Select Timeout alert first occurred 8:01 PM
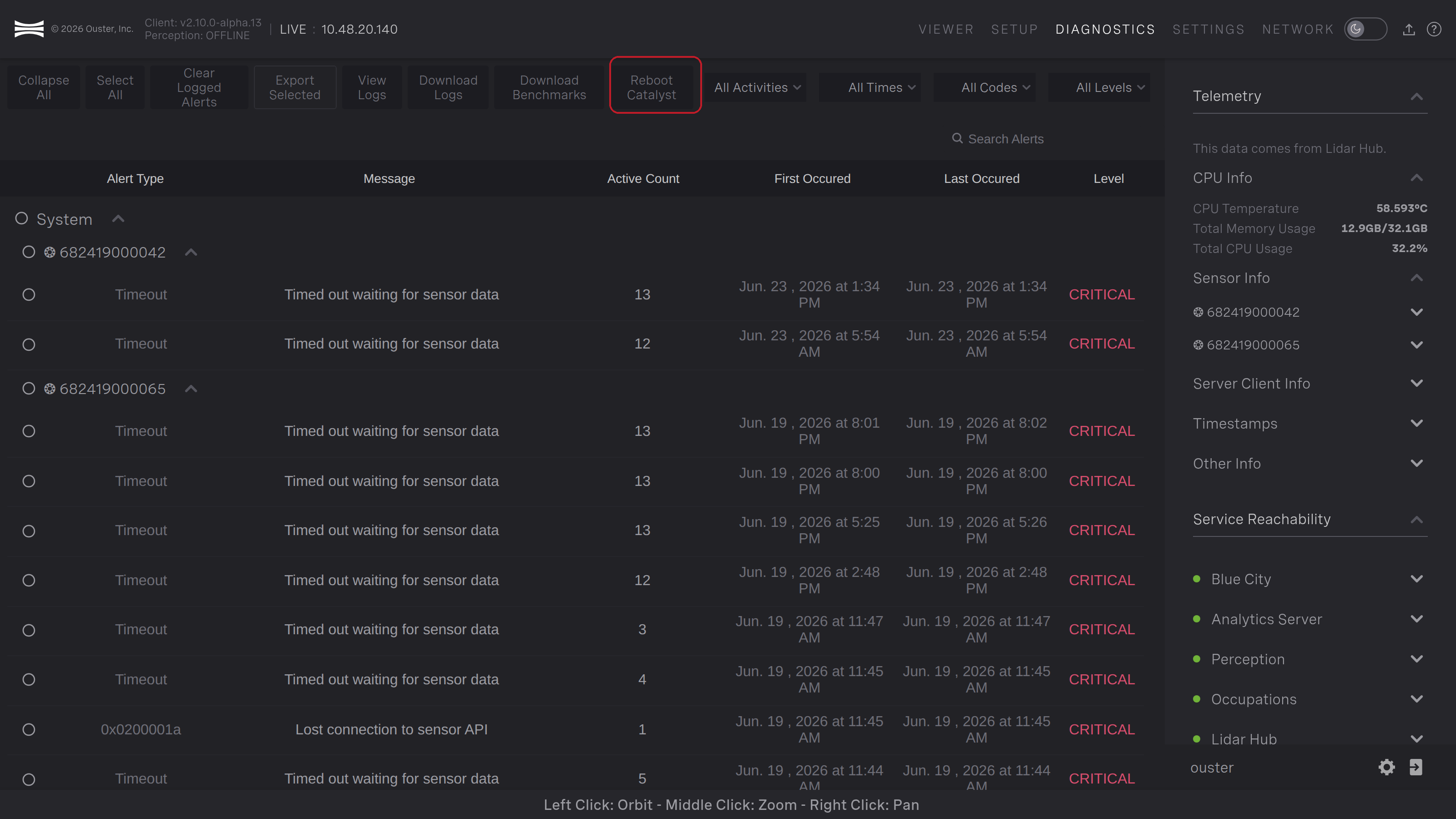 (x=29, y=432)
